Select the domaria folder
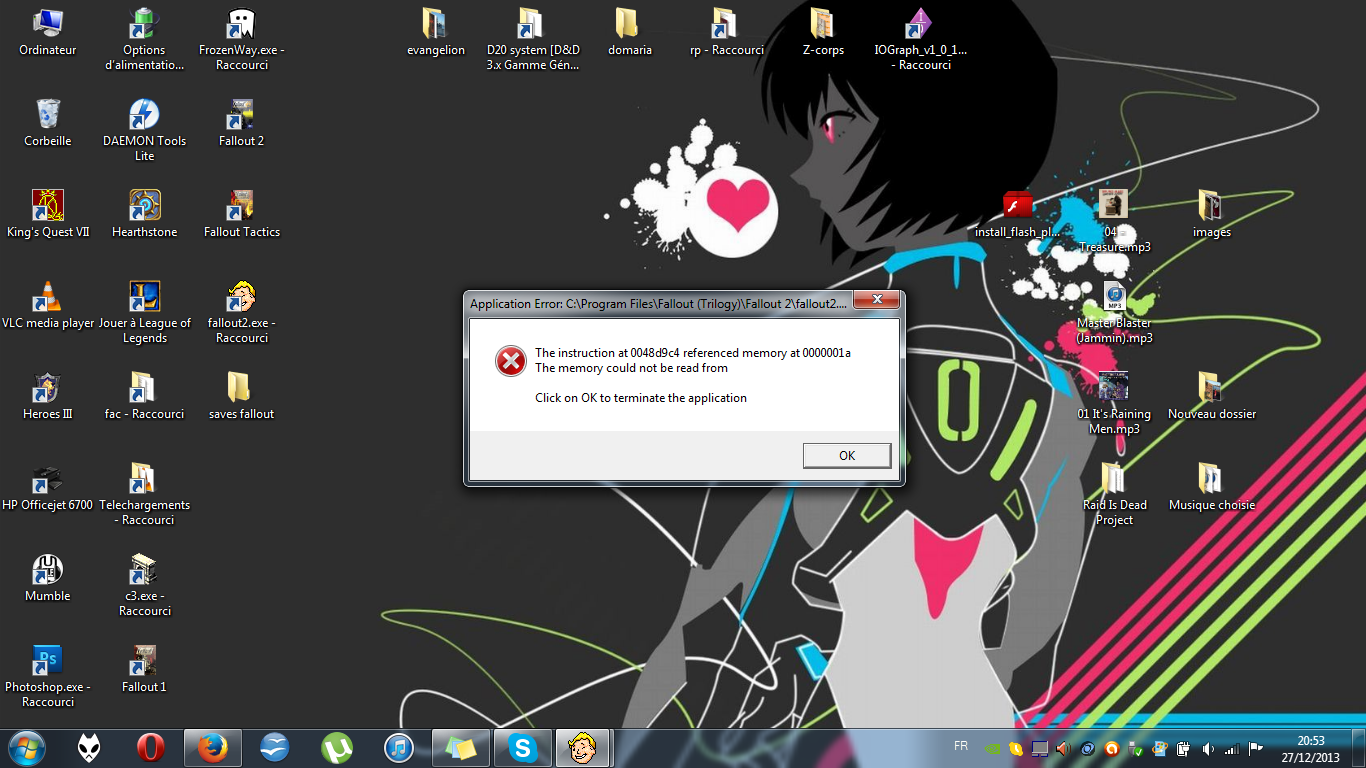The height and width of the screenshot is (768, 1366). pyautogui.click(x=630, y=33)
